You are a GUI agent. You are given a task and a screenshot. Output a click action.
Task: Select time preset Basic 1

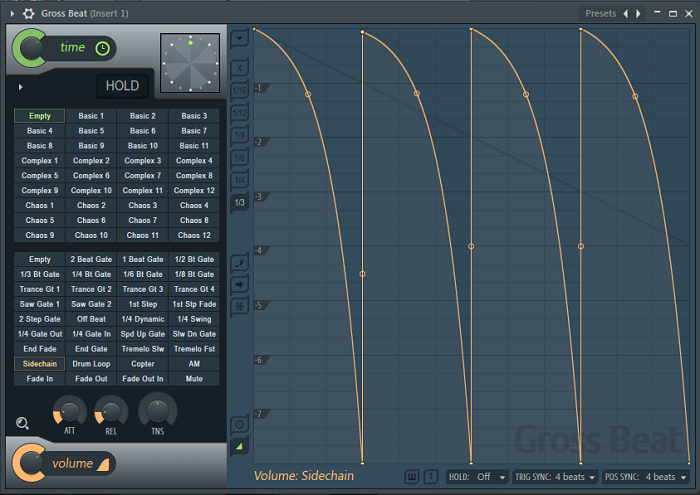(x=91, y=116)
